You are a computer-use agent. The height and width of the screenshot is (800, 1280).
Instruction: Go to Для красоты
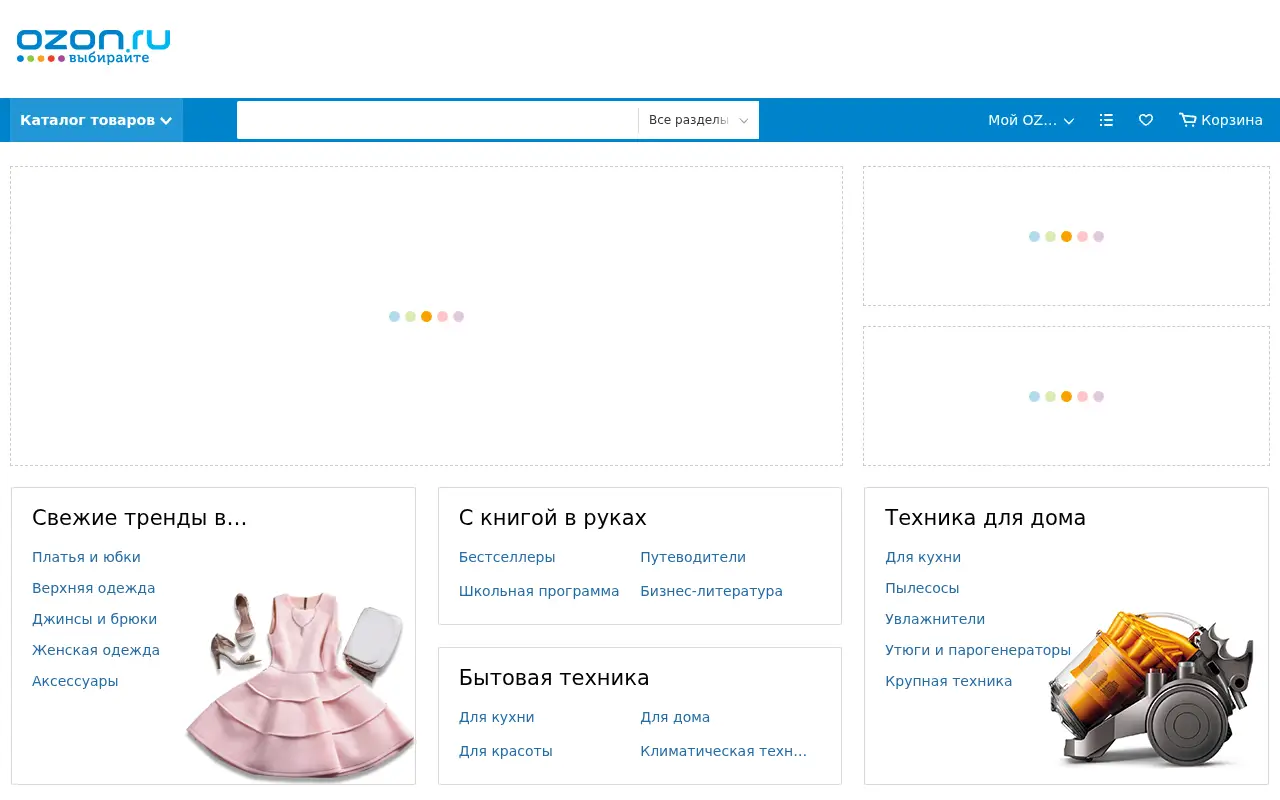(506, 751)
